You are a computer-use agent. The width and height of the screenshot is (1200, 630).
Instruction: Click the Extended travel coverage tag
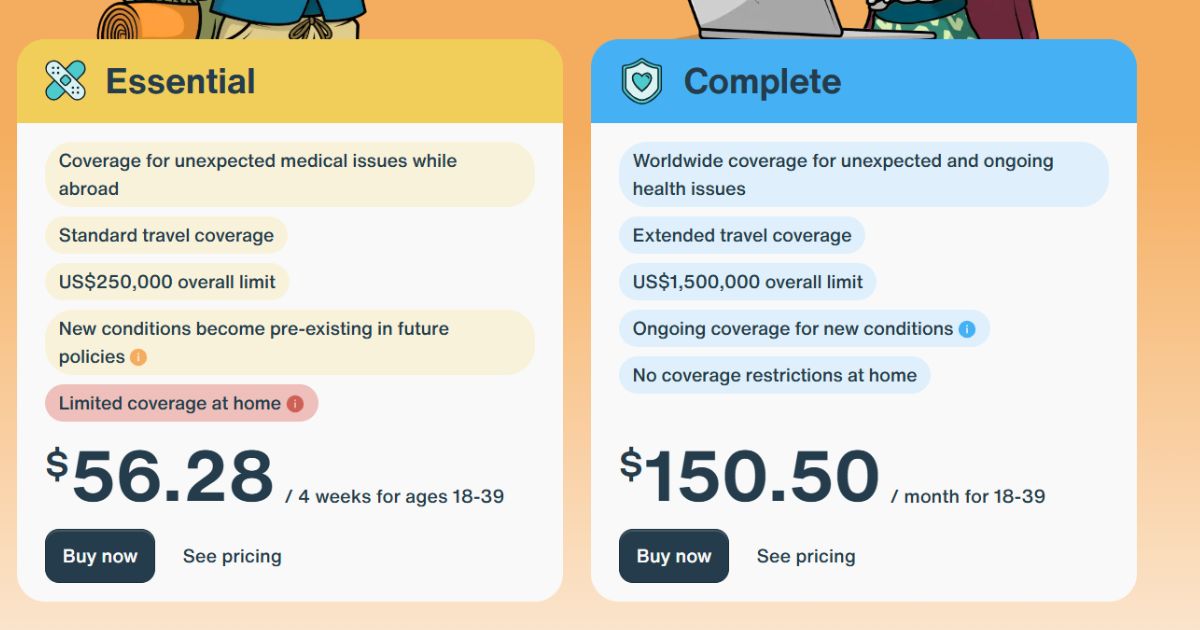coord(742,236)
